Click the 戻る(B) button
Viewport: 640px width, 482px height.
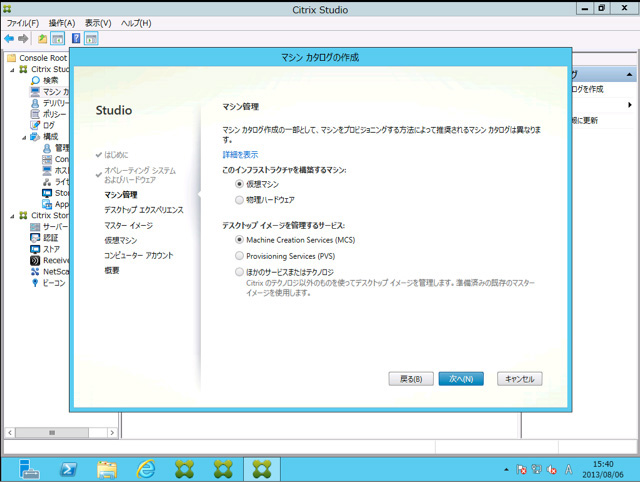click(411, 379)
